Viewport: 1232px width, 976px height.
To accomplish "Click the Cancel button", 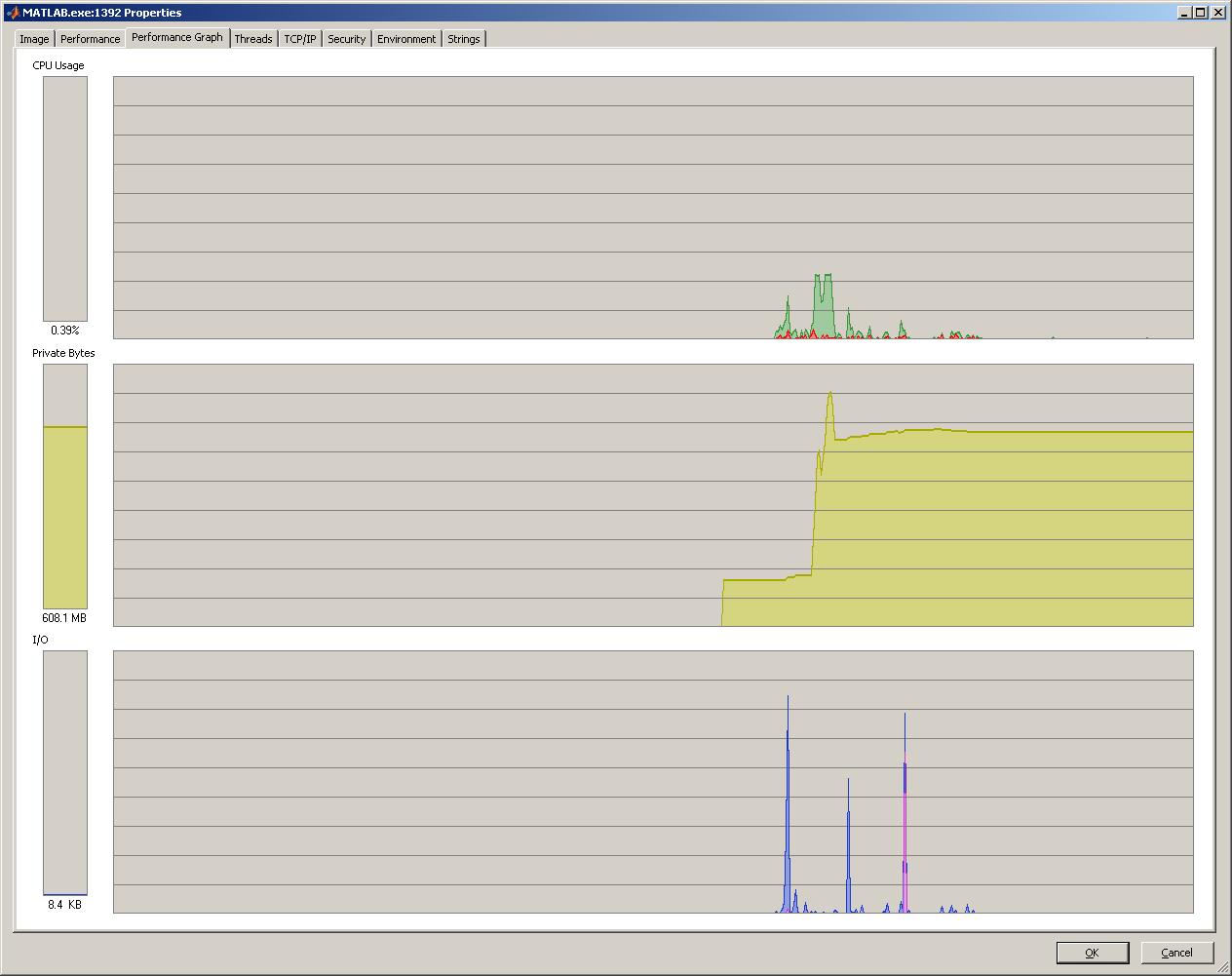I will (1176, 953).
